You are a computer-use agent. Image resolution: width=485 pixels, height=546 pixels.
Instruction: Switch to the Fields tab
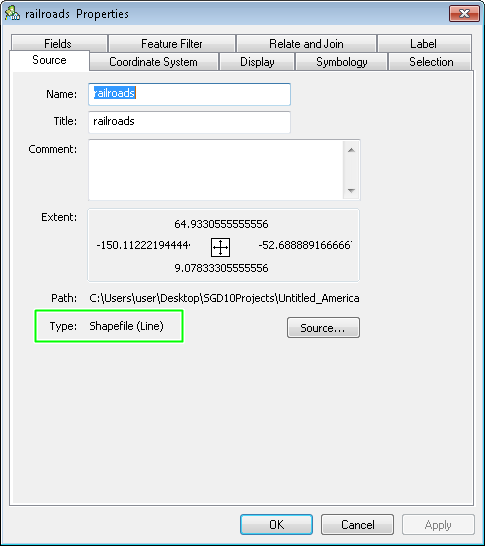pos(58,44)
